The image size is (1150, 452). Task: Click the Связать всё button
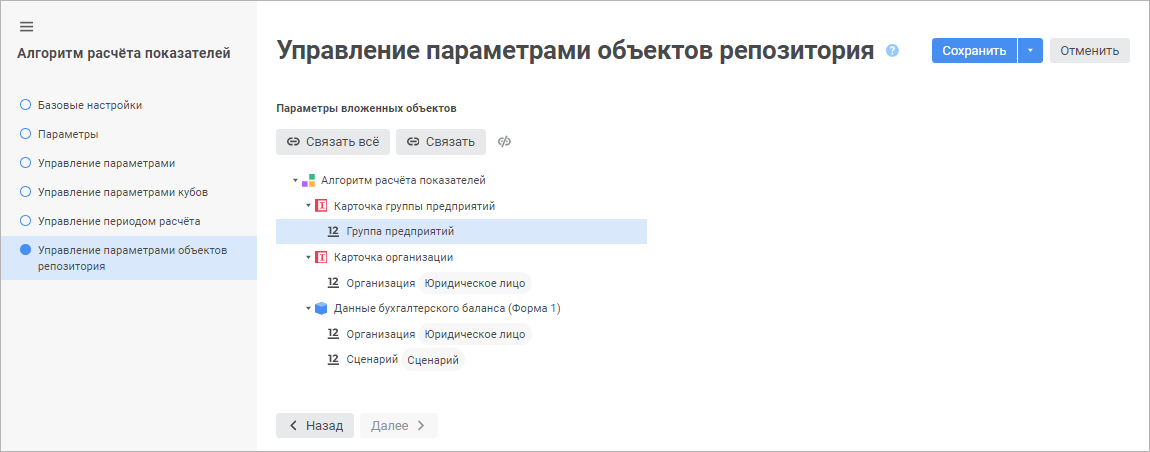coord(332,142)
